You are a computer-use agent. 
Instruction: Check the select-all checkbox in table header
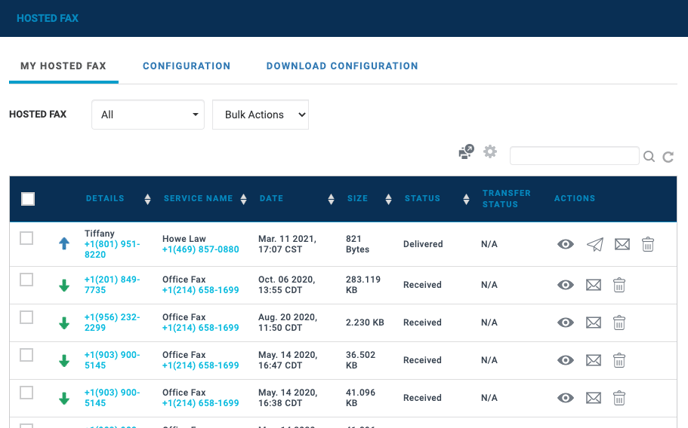[x=28, y=199]
